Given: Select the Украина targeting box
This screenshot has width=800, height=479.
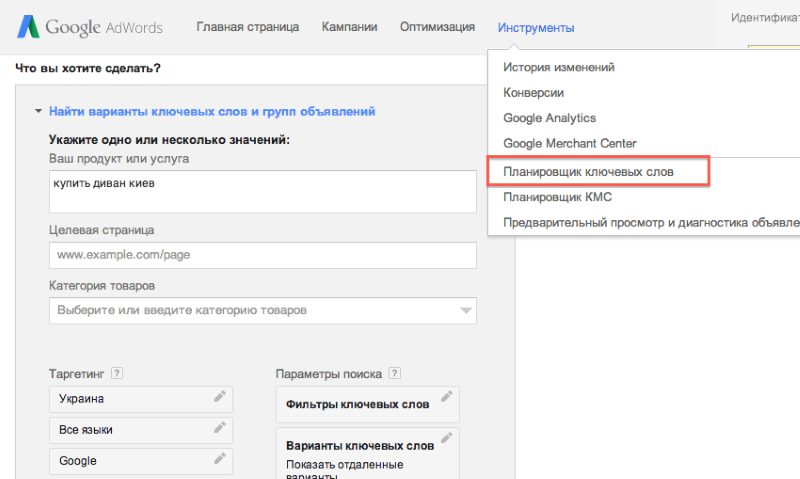Looking at the screenshot, I should (141, 399).
